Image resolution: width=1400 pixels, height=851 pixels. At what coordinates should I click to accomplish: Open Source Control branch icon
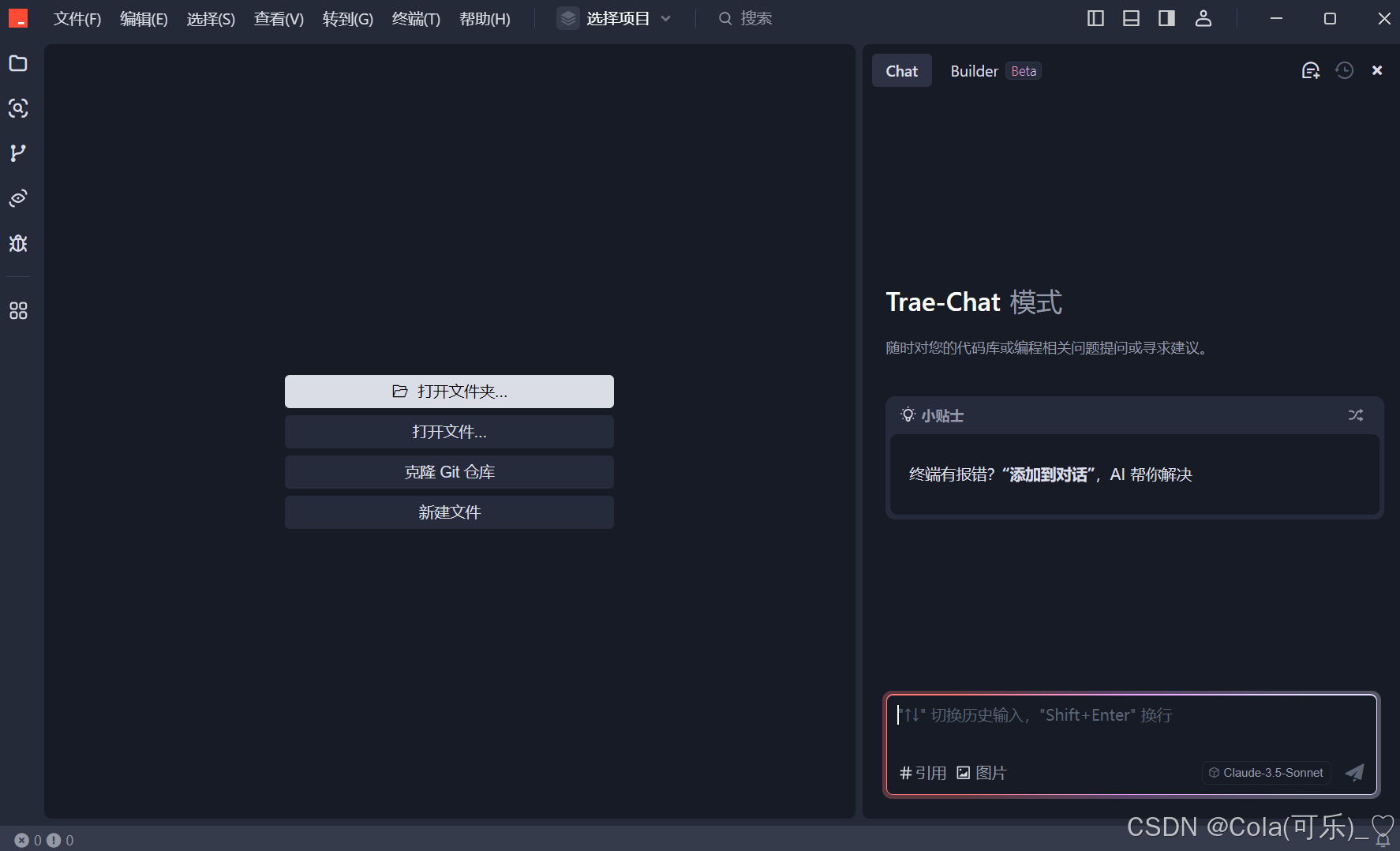18,153
